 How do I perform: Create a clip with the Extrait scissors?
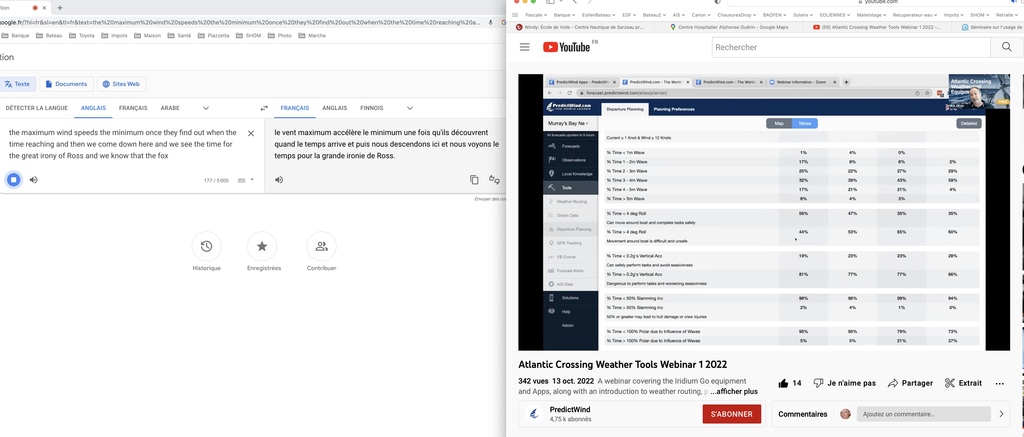click(963, 383)
